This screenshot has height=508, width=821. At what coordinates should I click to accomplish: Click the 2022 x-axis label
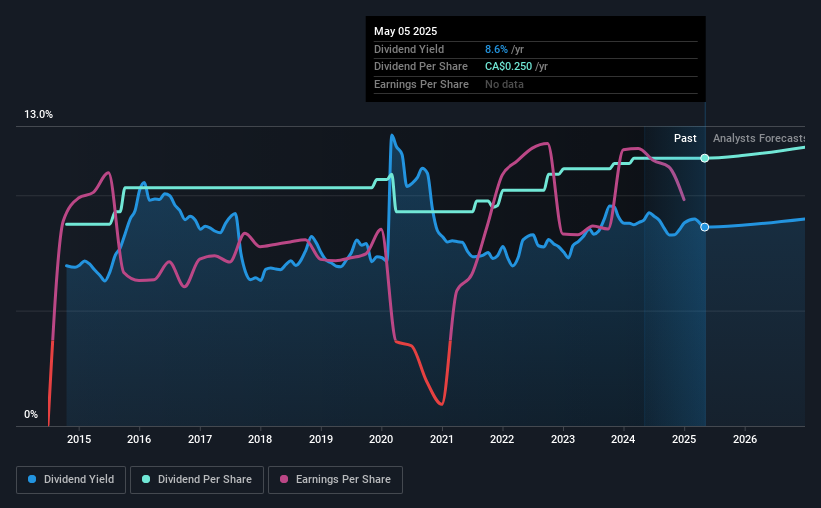pos(502,439)
